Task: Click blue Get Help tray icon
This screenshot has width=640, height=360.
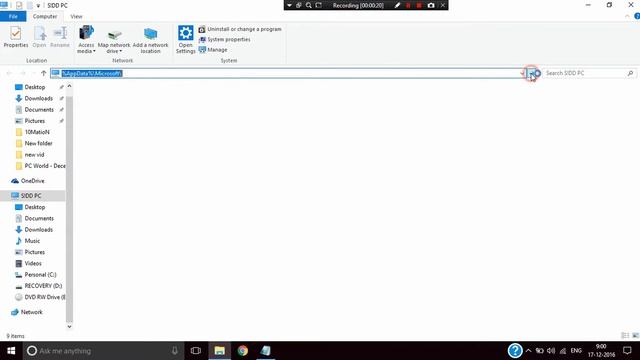Action: [515, 351]
